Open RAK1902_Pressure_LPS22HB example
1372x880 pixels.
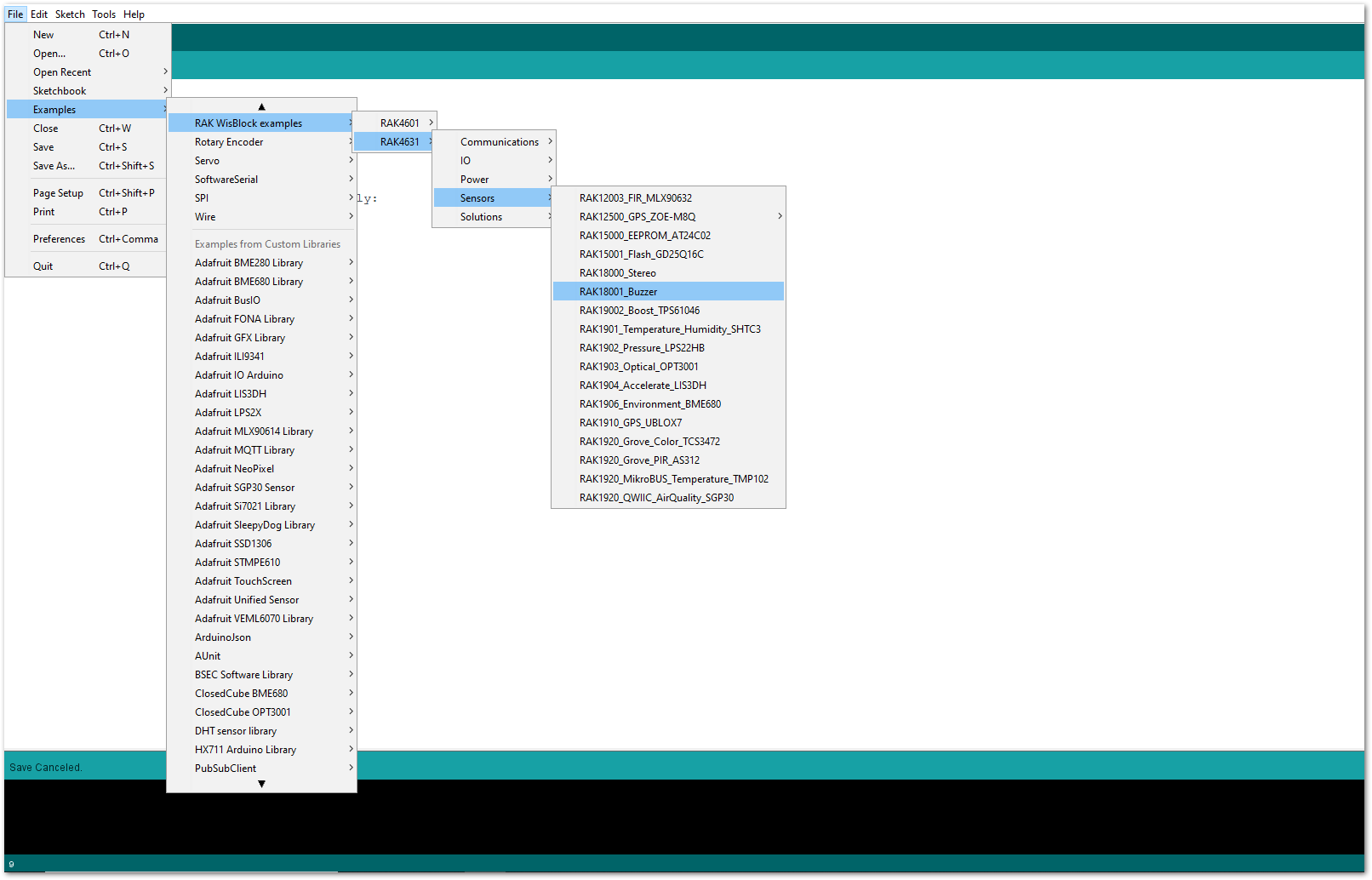pyautogui.click(x=668, y=348)
